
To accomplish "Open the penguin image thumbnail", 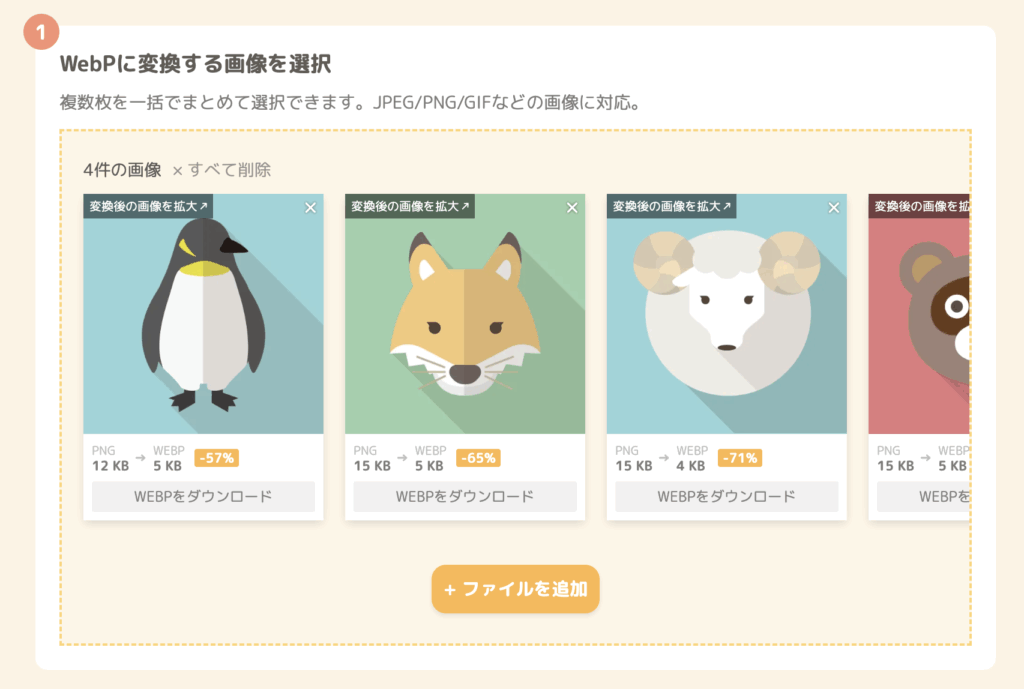I will [x=203, y=313].
